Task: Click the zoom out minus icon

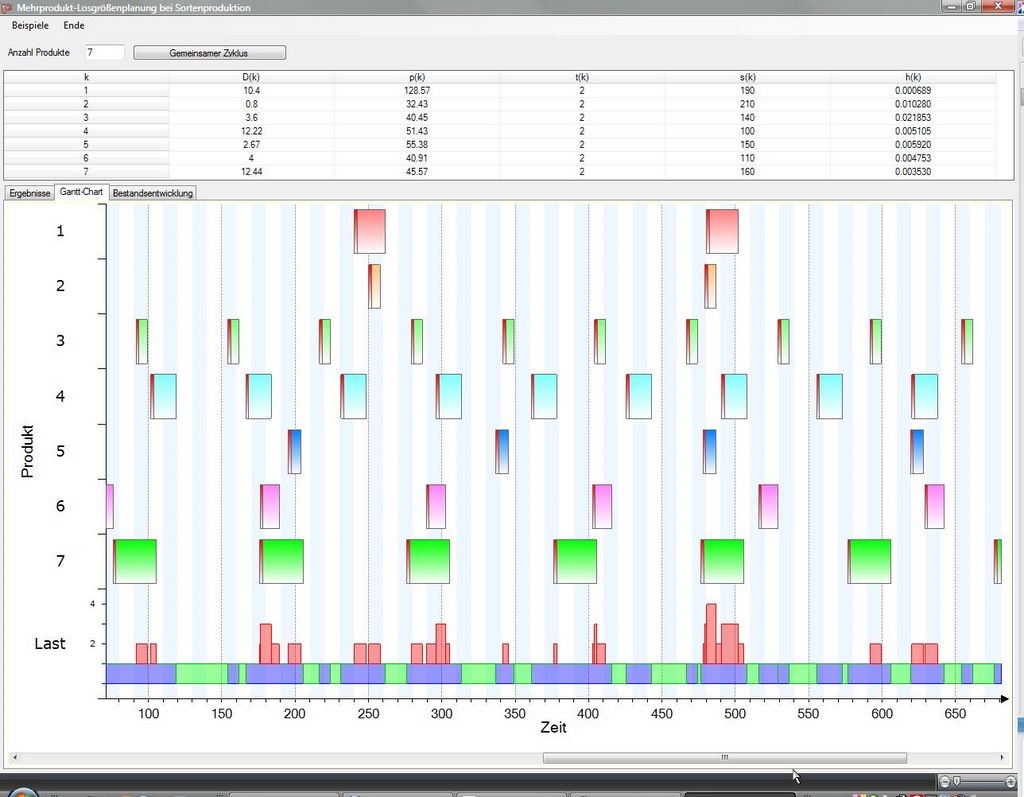Action: (x=945, y=780)
